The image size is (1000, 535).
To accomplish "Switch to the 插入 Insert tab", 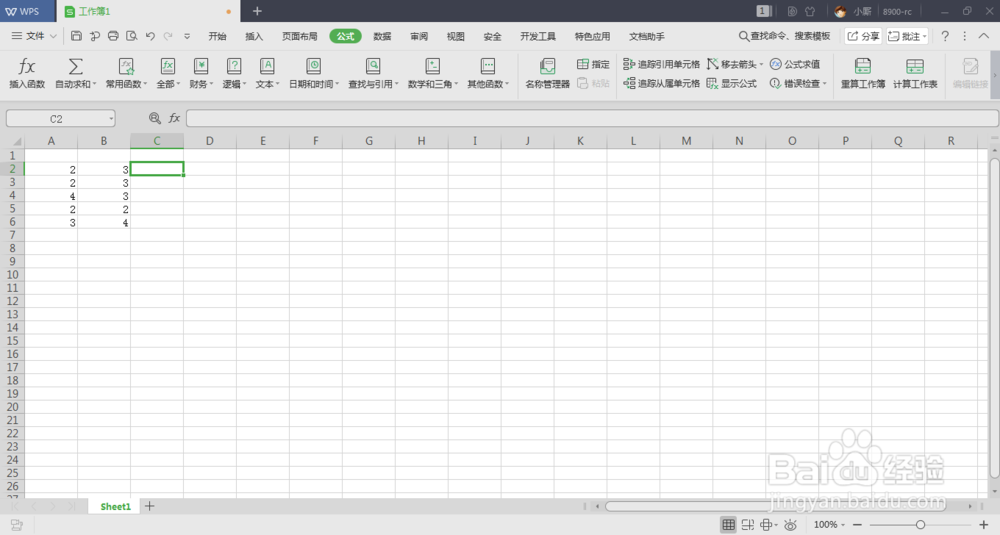I will 254,36.
